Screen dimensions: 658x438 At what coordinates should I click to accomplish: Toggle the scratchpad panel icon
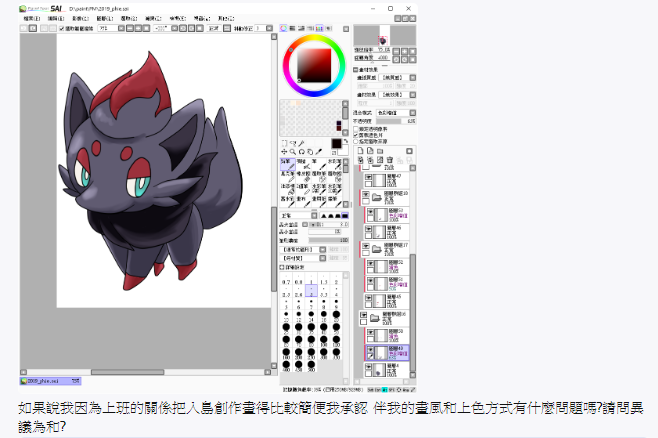(329, 28)
